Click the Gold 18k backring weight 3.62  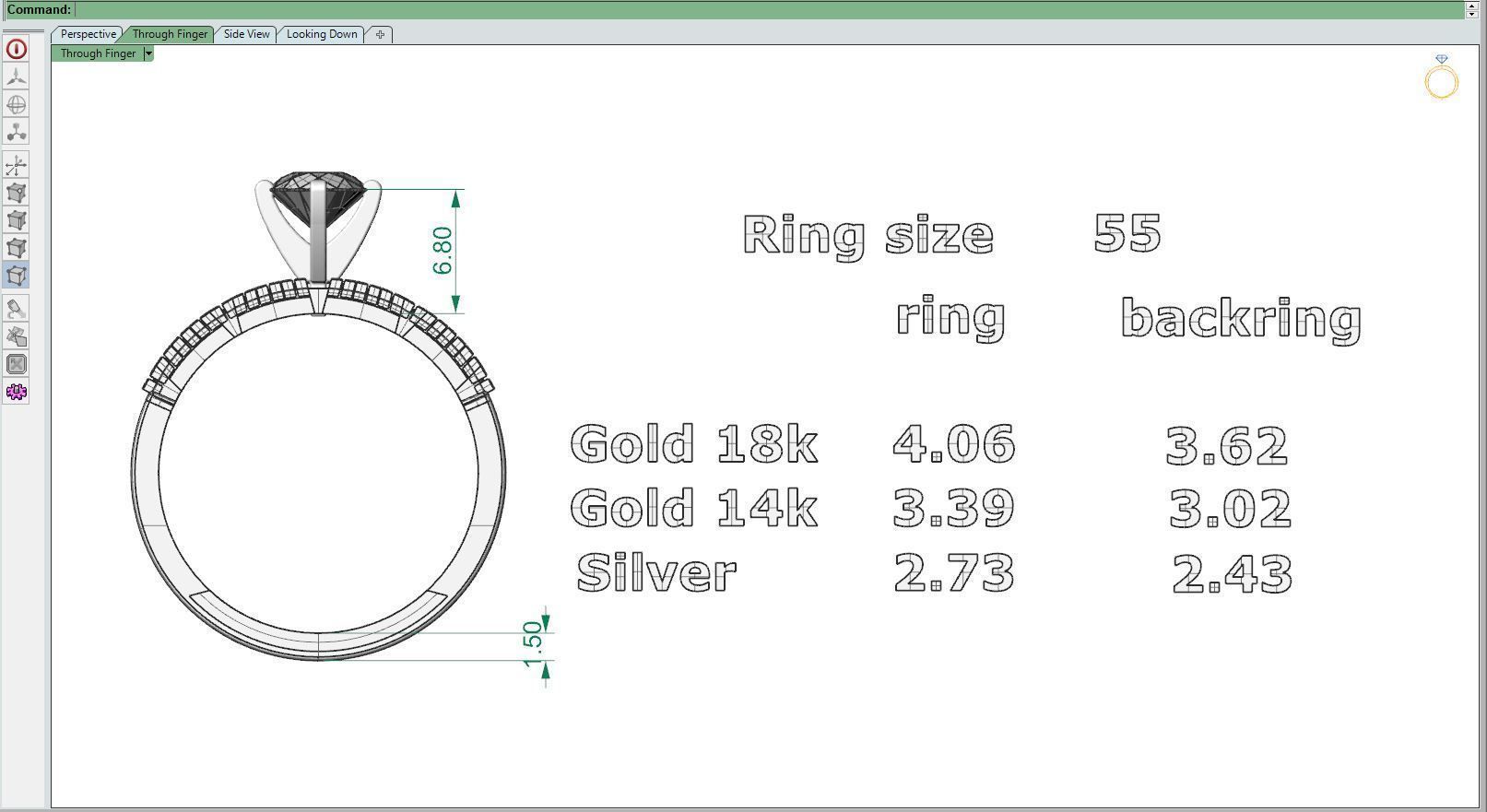click(x=1227, y=446)
